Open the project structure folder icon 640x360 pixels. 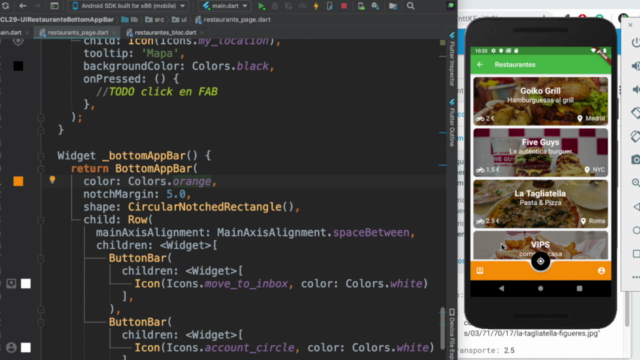coord(393,6)
